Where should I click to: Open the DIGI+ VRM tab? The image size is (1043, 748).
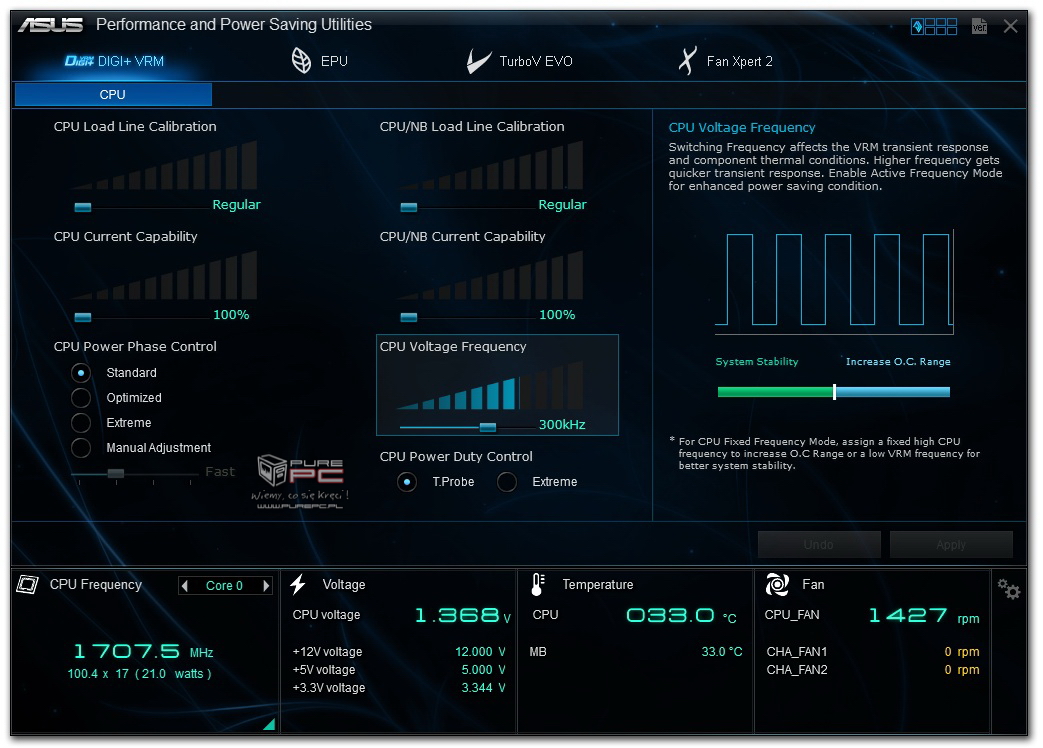tap(114, 61)
